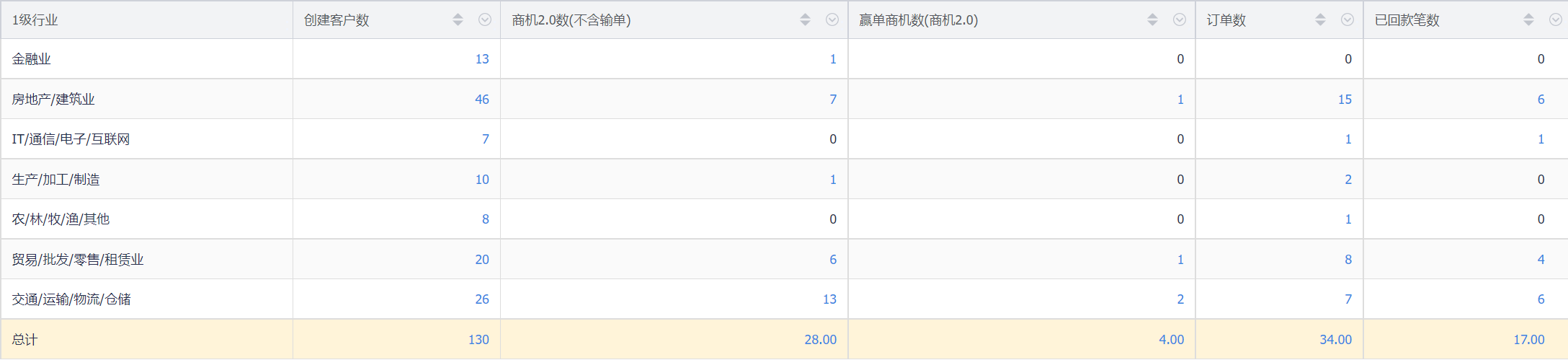The height and width of the screenshot is (360, 1568).
Task: Sort the 订单数 column
Action: 1320,20
